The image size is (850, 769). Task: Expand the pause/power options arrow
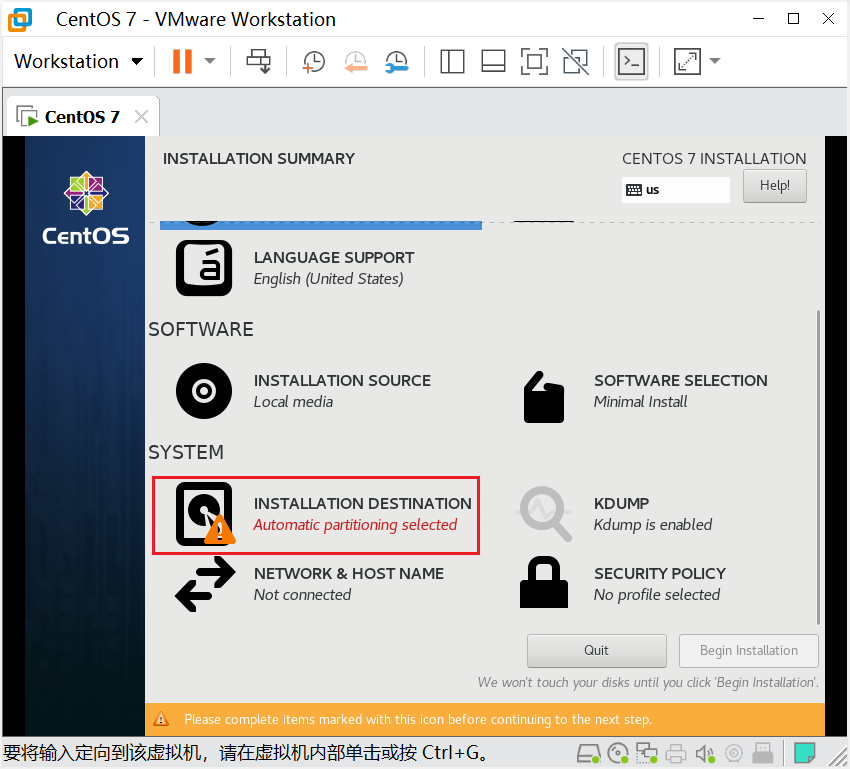(x=210, y=62)
